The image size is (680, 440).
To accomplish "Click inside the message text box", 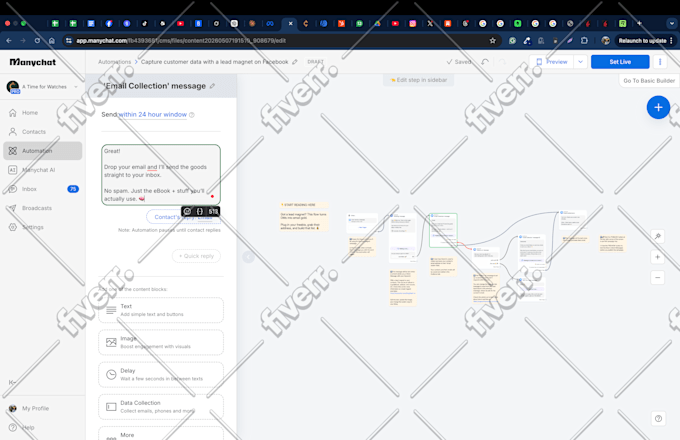I will [161, 175].
